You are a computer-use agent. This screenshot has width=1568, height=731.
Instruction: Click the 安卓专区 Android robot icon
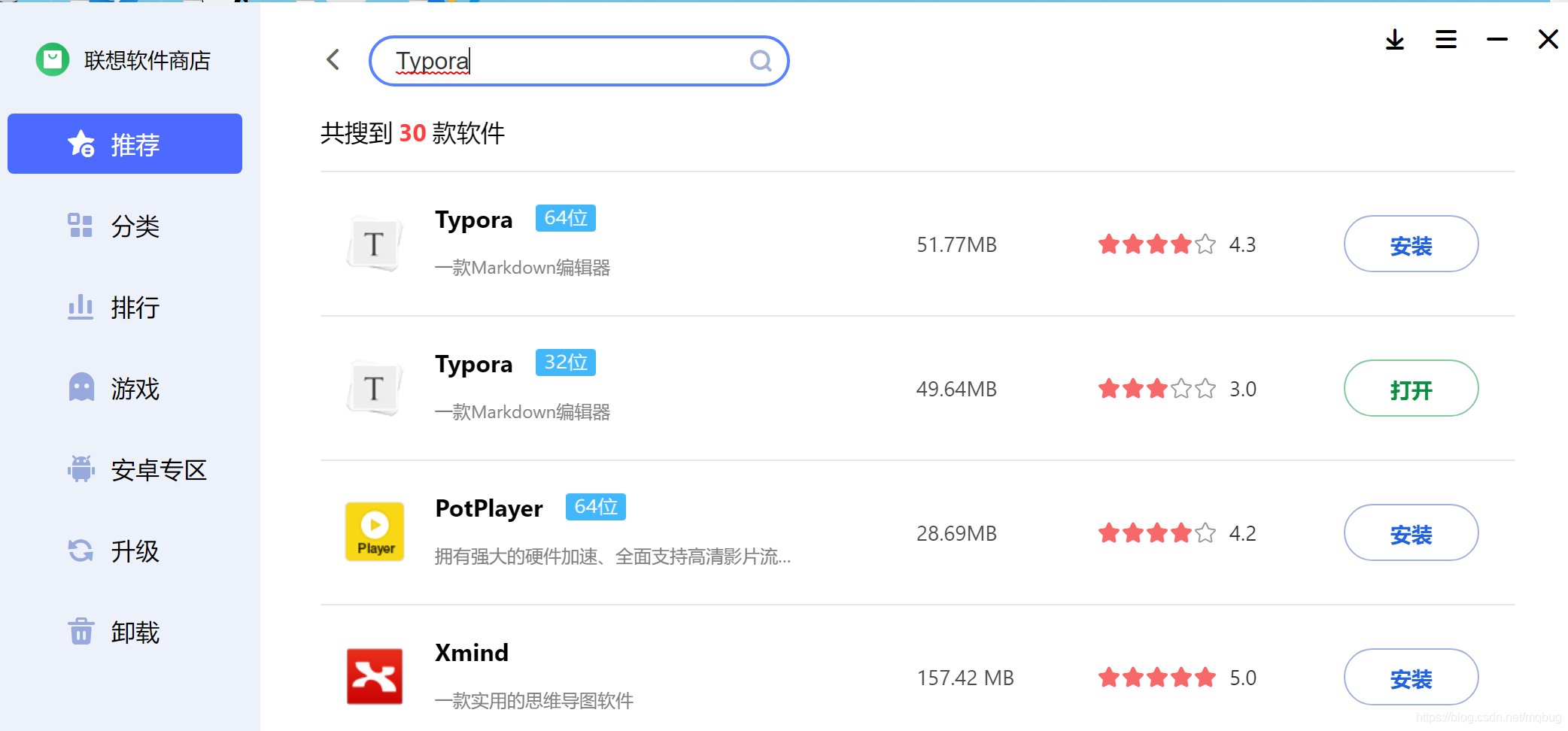(81, 469)
